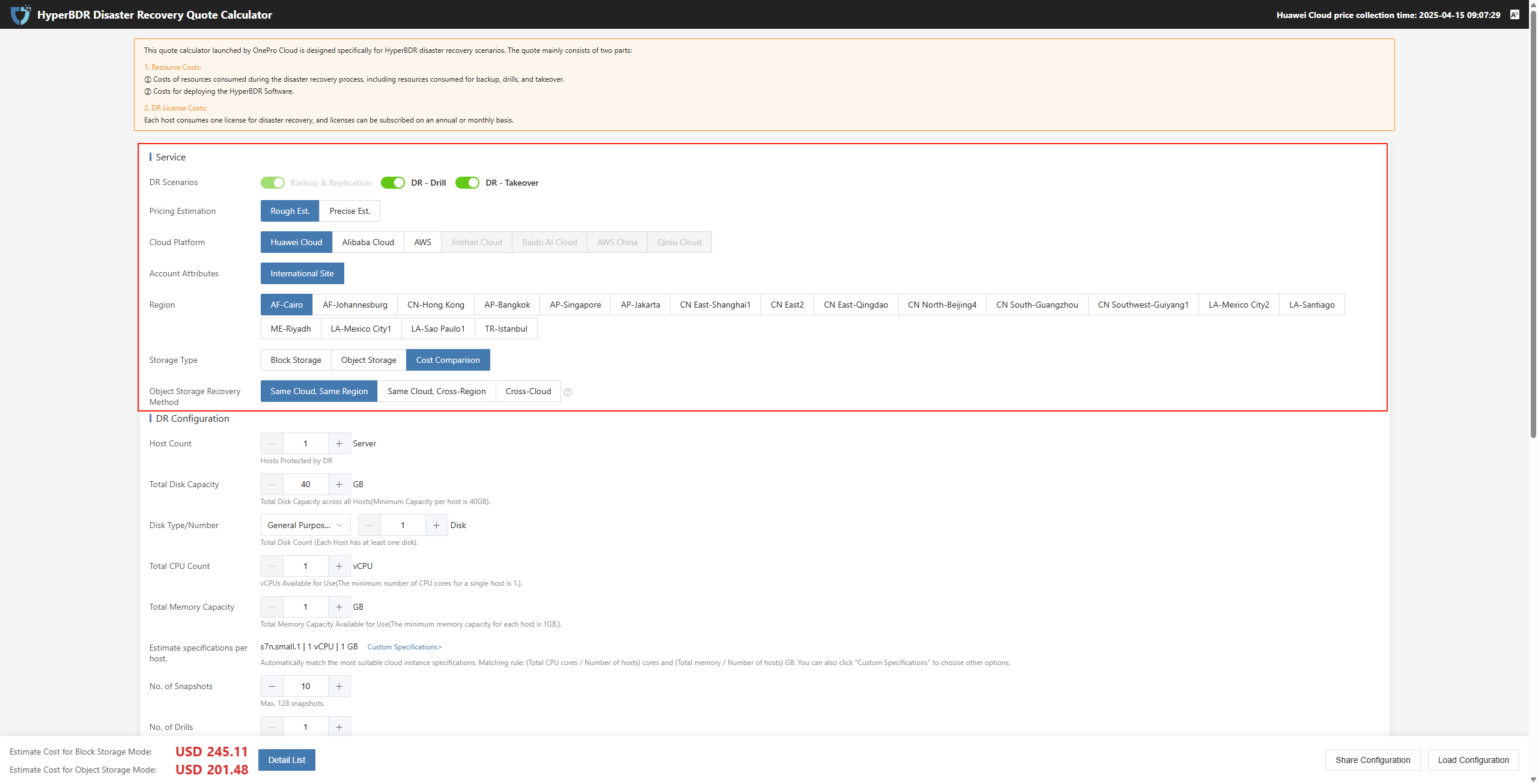Image resolution: width=1538 pixels, height=784 pixels.
Task: Select the CN Southwest-Guiyang1 region
Action: coord(1143,305)
